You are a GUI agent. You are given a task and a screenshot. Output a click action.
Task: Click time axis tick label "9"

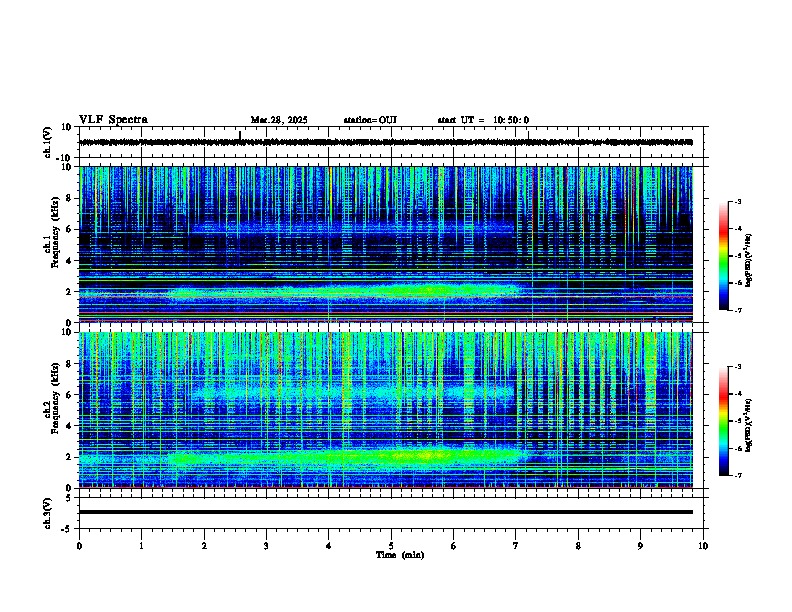(x=640, y=546)
